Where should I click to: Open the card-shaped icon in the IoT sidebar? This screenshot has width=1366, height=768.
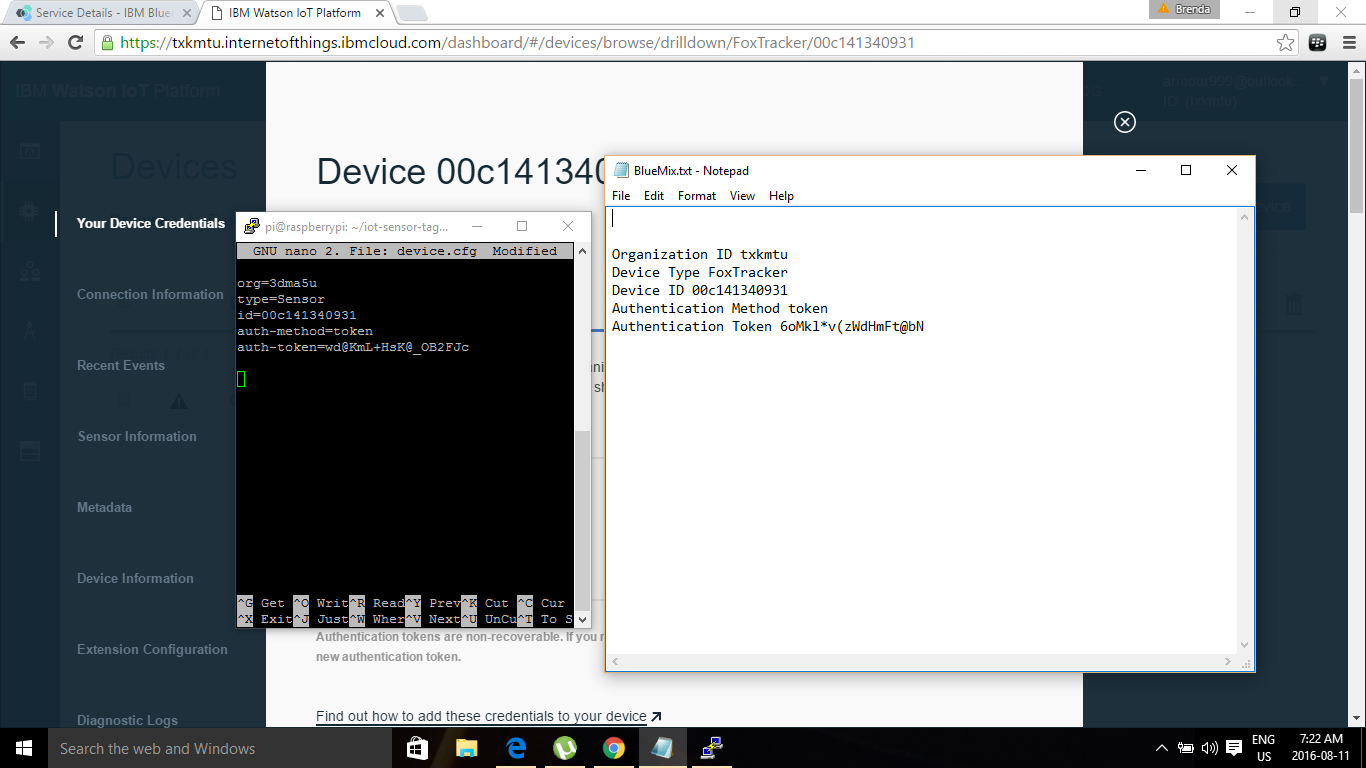point(29,450)
